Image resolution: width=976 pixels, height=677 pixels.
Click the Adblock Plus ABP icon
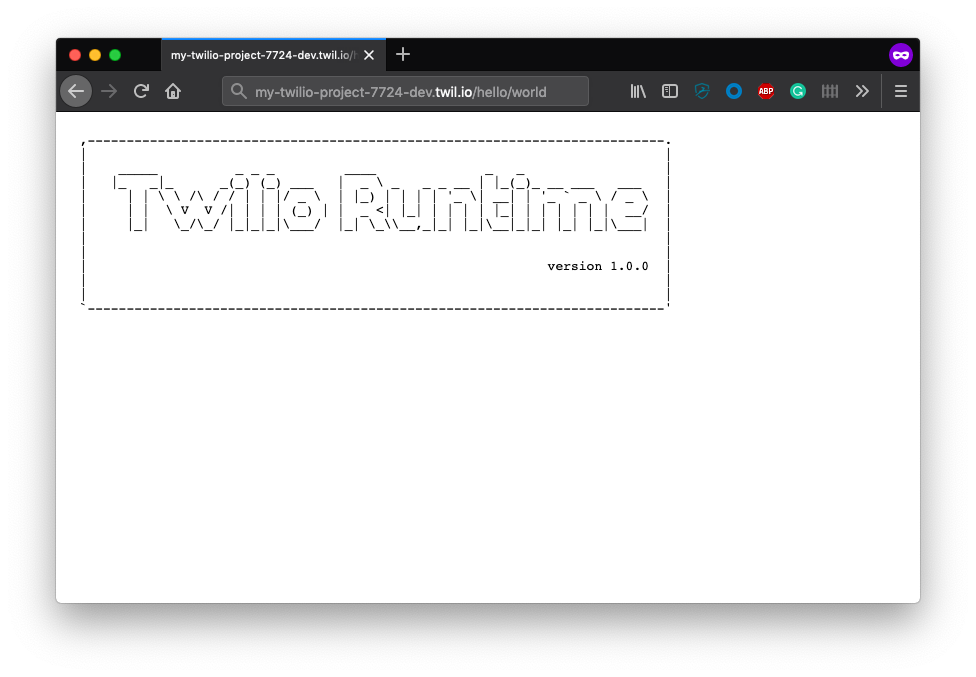[766, 91]
